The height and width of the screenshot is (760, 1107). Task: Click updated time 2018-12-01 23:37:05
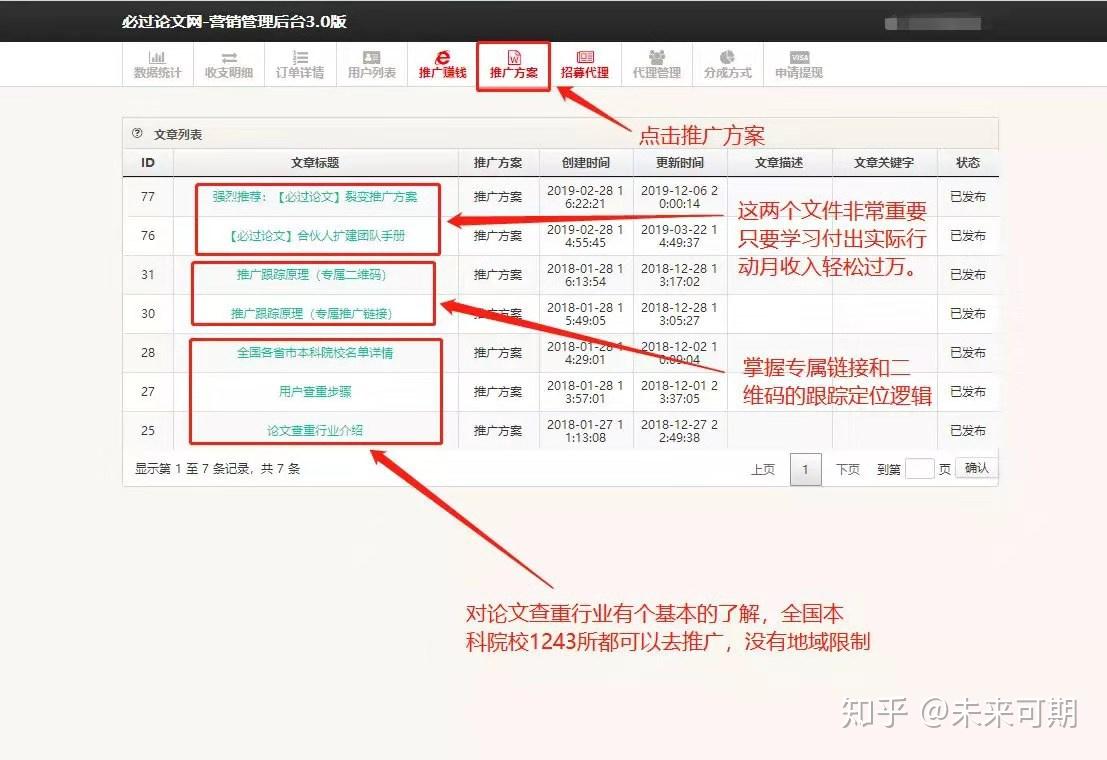pos(679,391)
